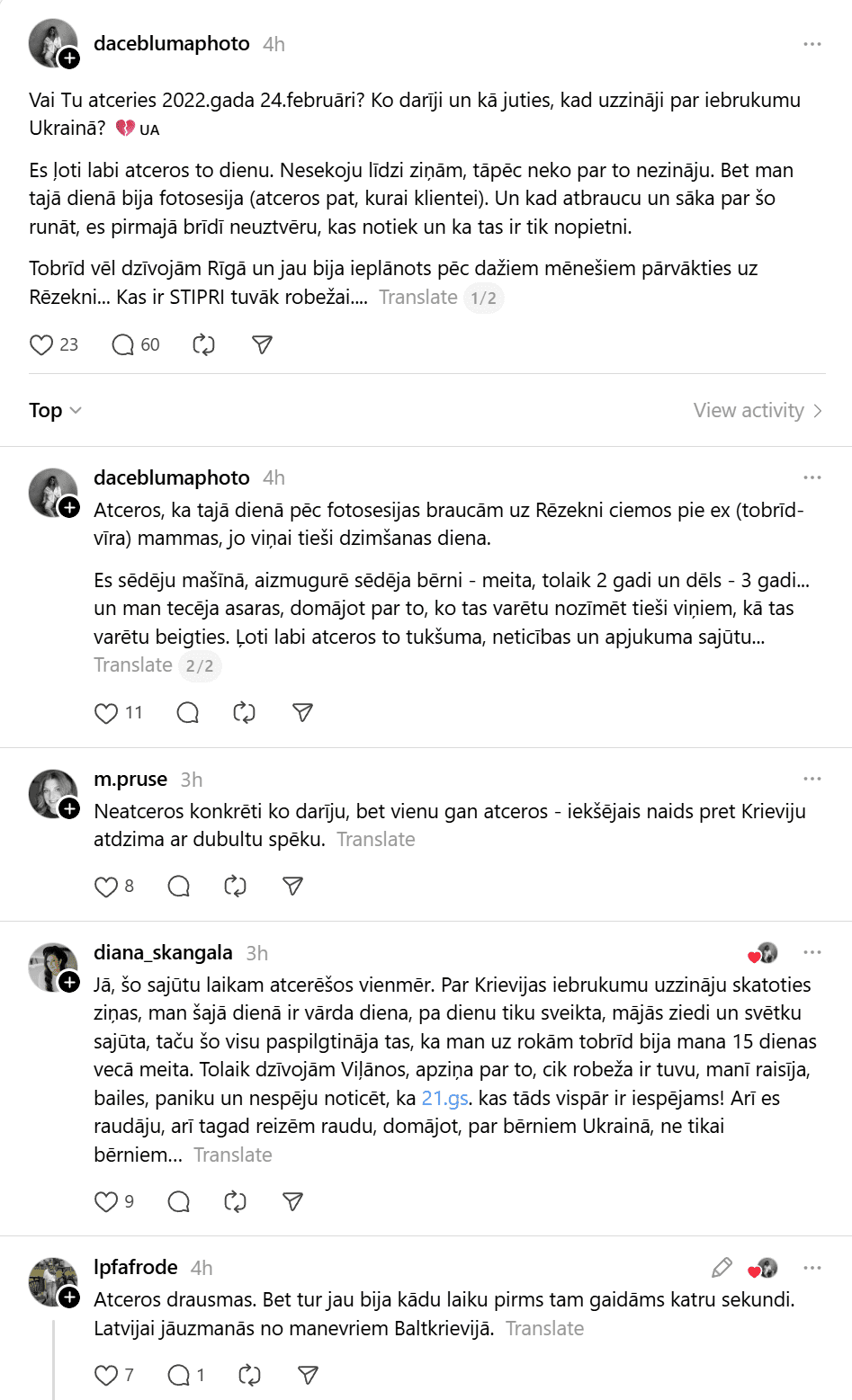Open more options for m.pruse's comment
This screenshot has height=1400, width=852.
[812, 779]
